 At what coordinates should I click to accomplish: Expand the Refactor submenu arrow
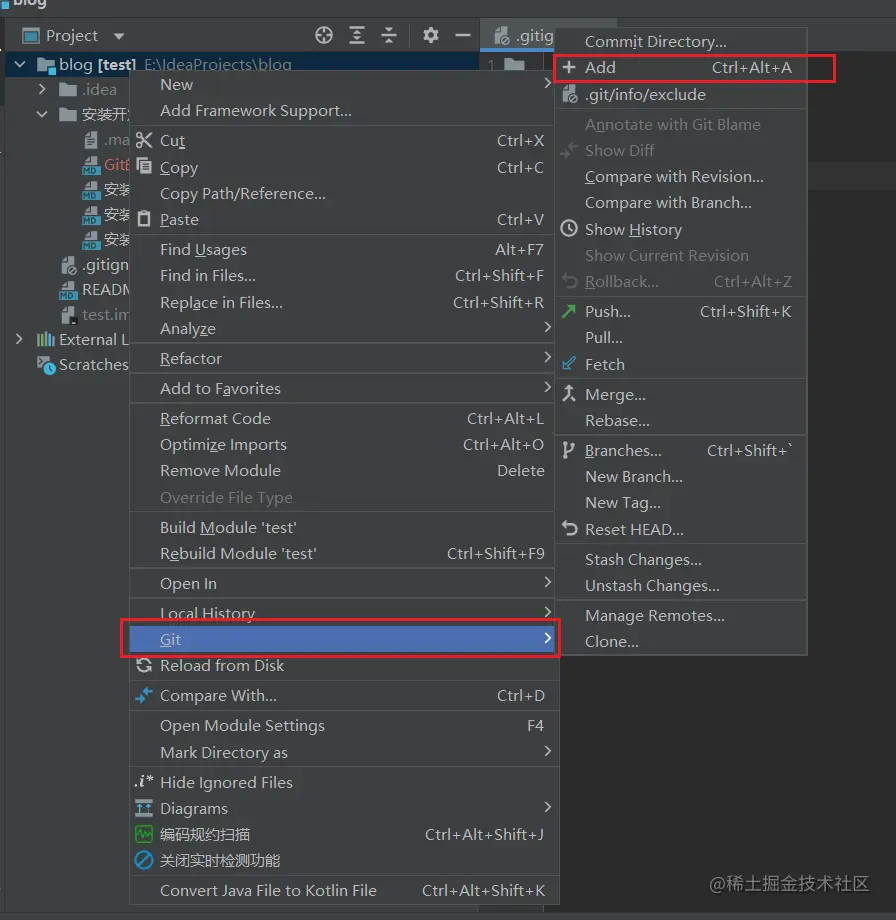point(547,357)
